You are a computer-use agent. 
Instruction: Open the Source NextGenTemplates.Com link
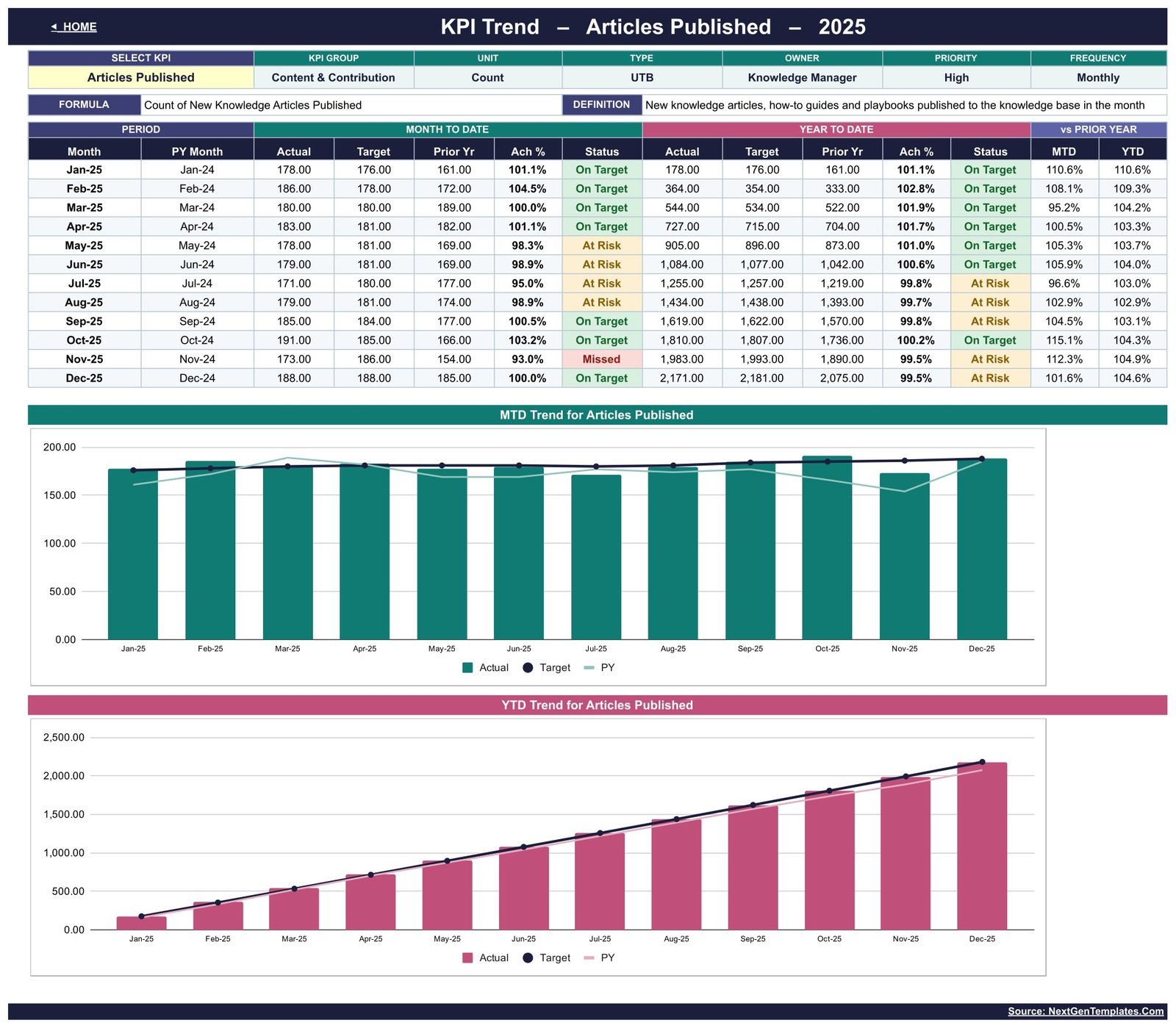(1086, 1011)
